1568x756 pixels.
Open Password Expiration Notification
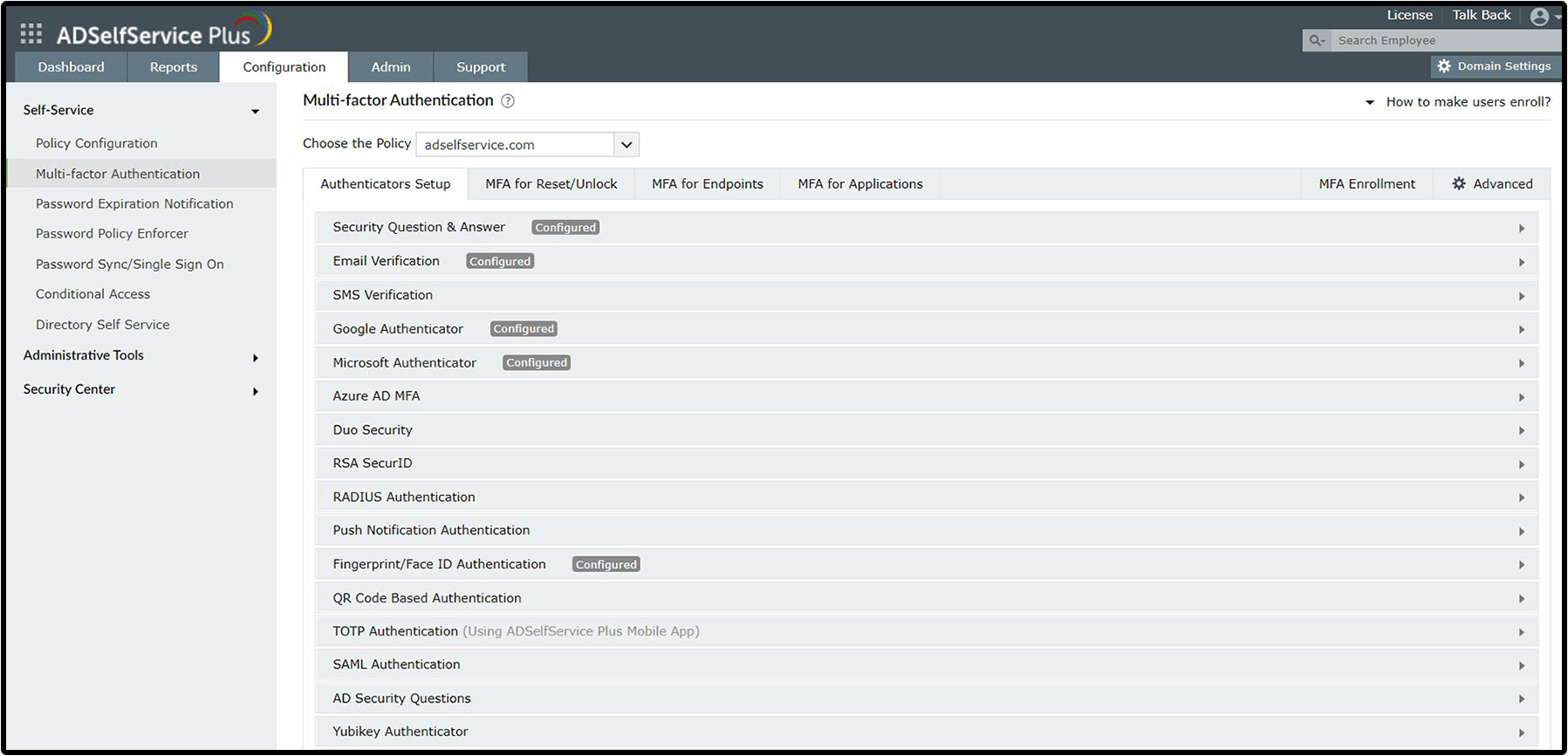[x=134, y=203]
